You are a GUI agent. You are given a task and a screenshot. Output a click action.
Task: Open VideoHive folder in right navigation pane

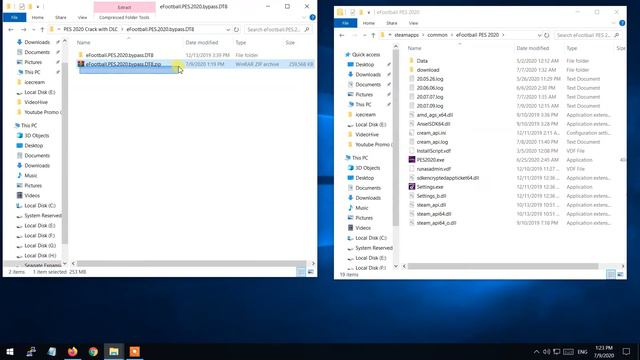point(367,134)
